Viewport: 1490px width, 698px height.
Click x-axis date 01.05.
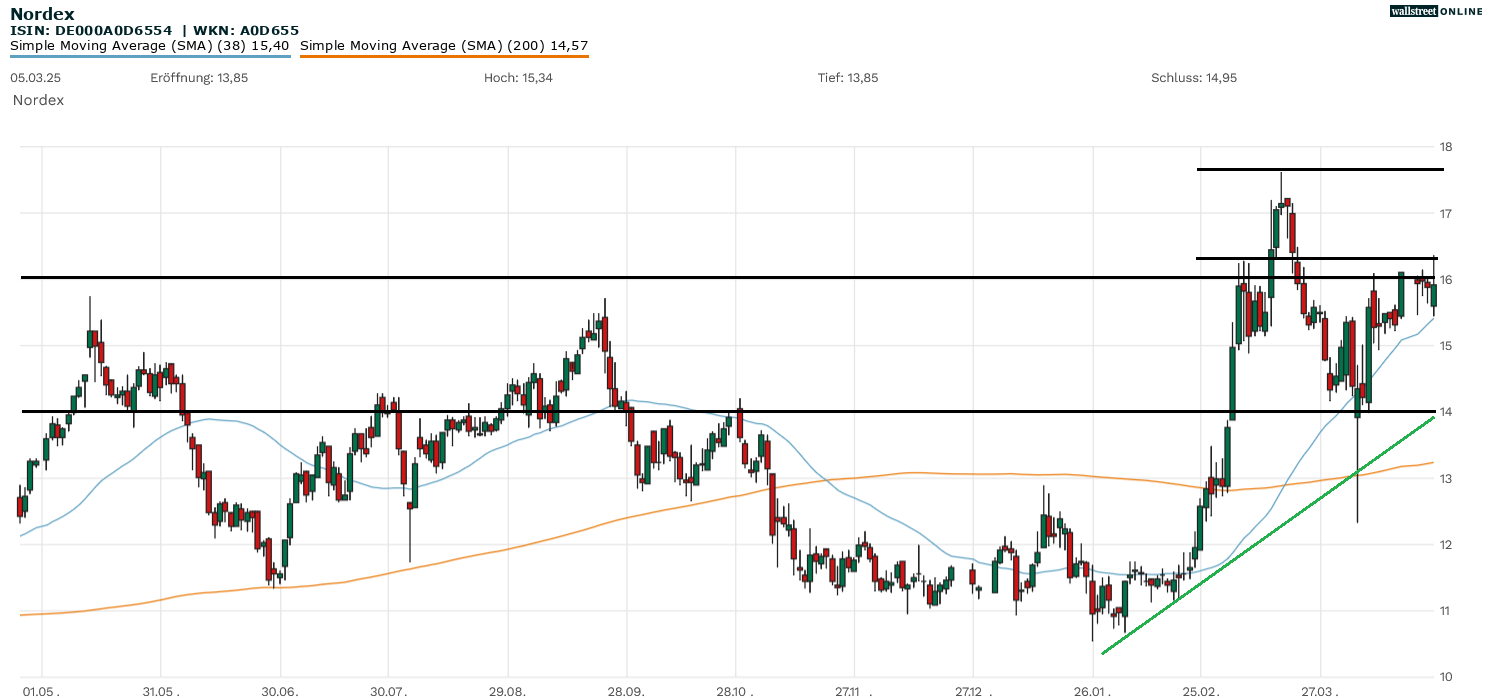click(41, 690)
